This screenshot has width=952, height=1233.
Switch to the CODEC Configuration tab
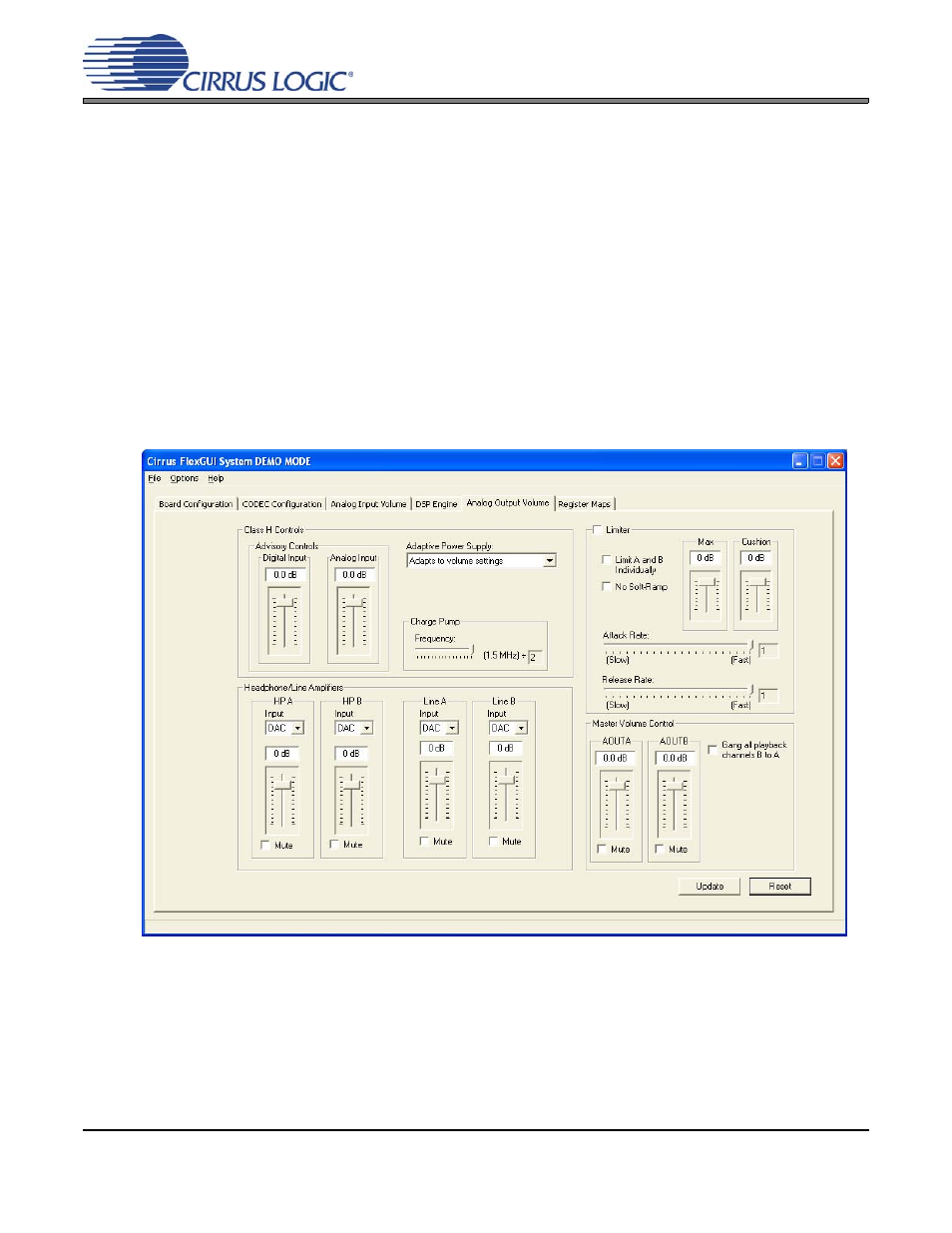point(282,504)
